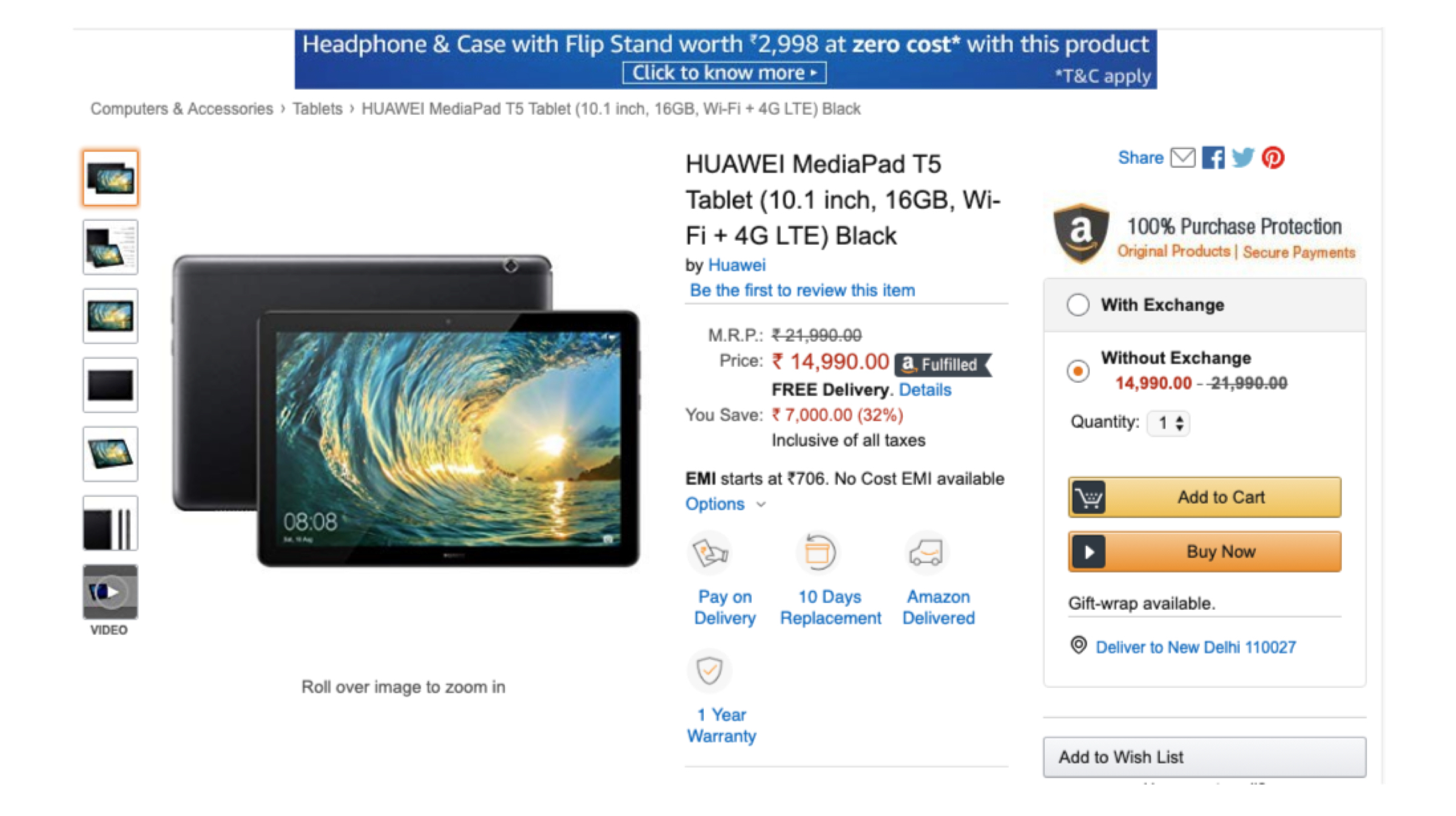Open Add to Wish List dropdown
The height and width of the screenshot is (816, 1456).
1204,757
